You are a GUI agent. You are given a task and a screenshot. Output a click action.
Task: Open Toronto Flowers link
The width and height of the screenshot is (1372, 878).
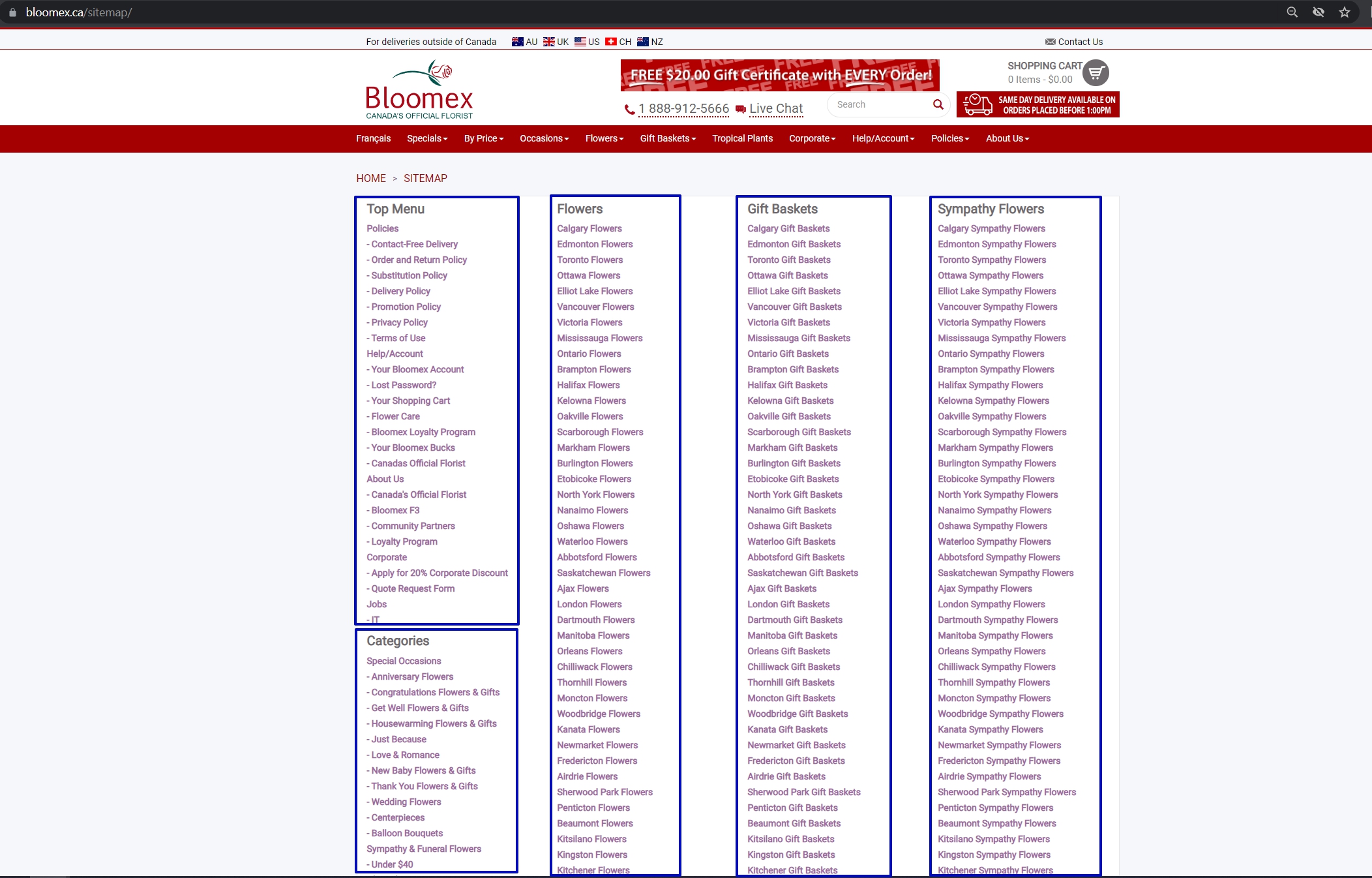[590, 260]
